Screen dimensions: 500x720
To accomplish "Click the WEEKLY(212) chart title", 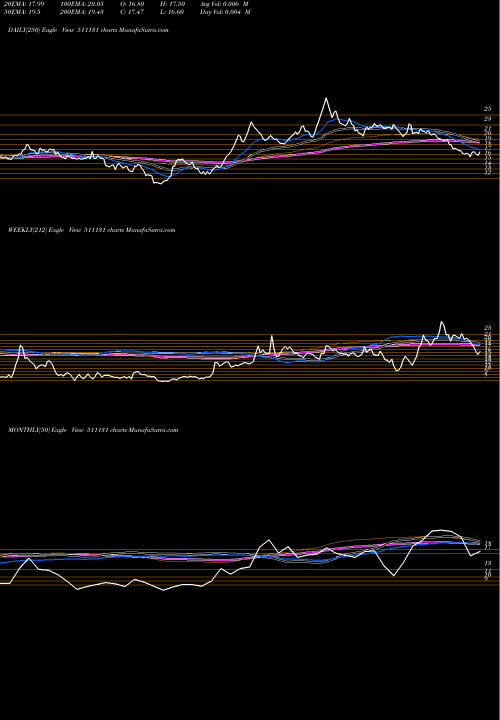I will [92, 230].
